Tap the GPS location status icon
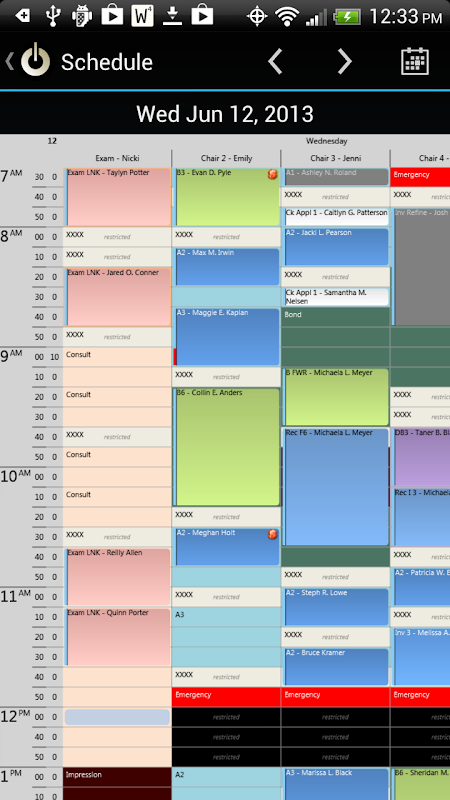 257,16
